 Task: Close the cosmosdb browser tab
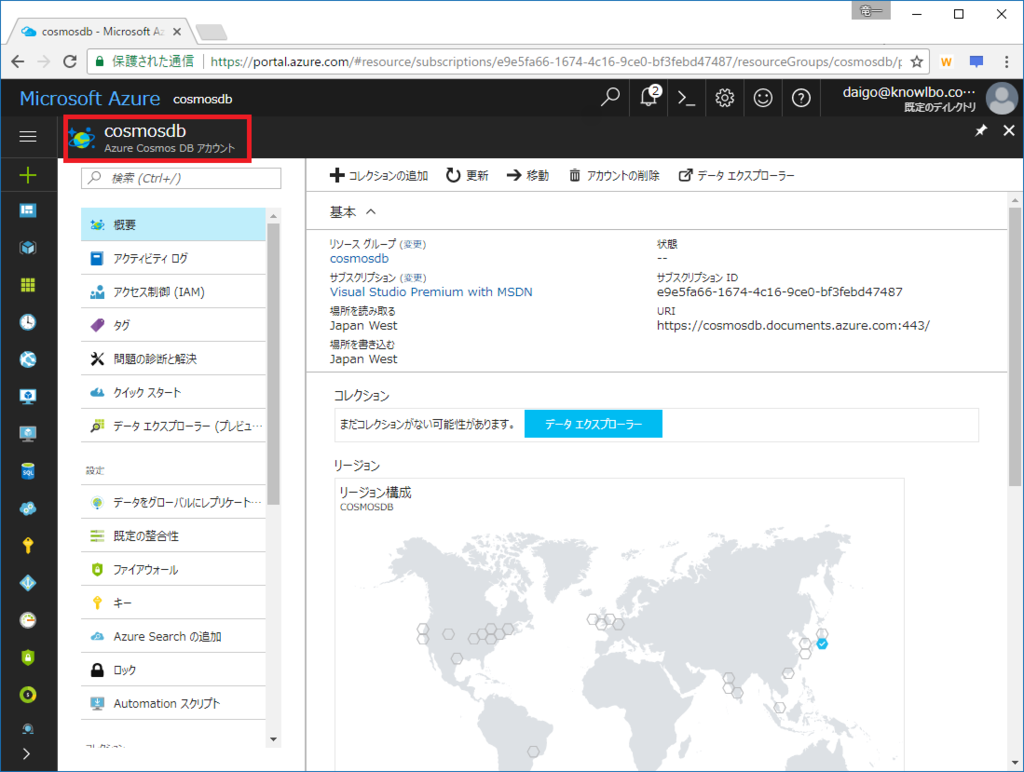click(177, 31)
